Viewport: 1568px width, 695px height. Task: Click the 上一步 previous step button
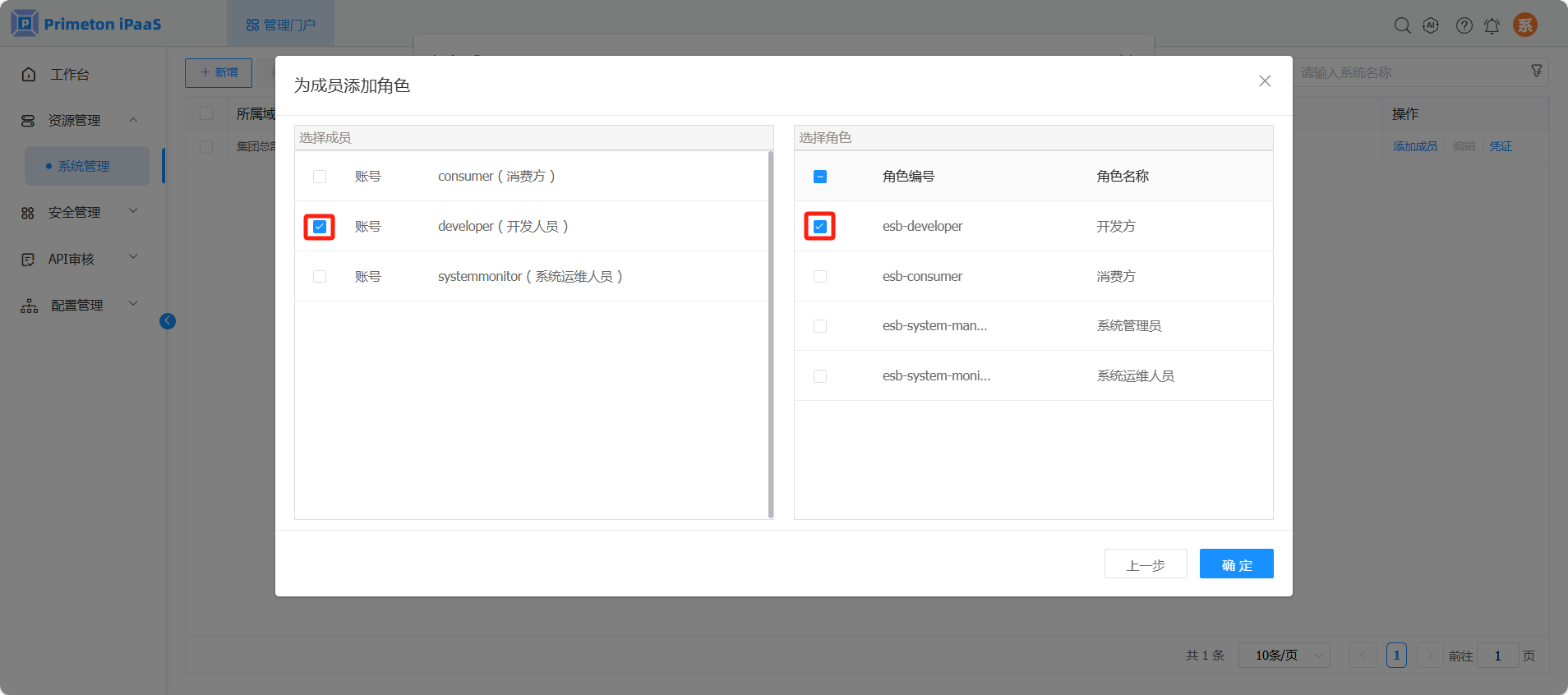pos(1145,564)
